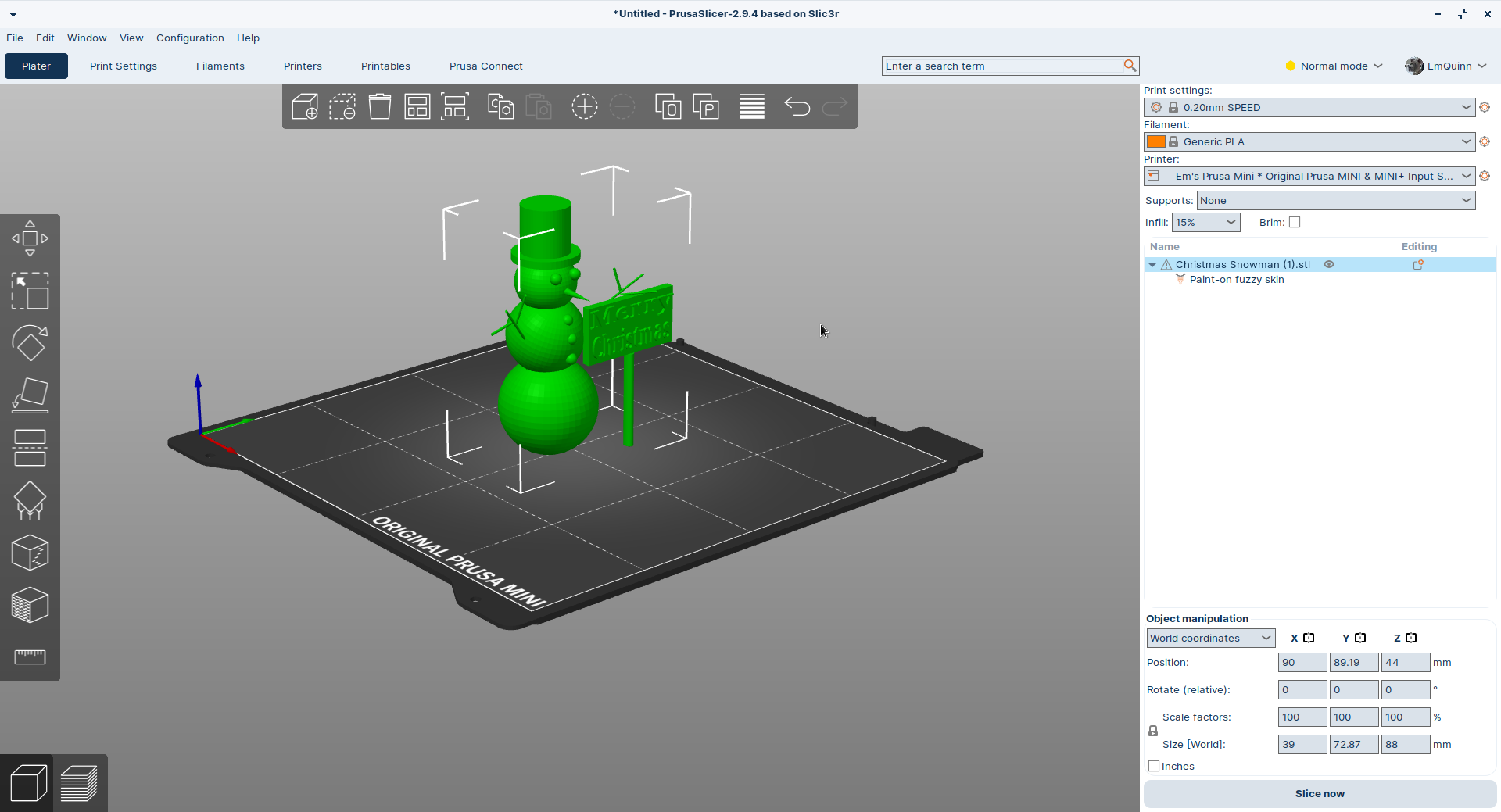
Task: Open the View menu
Action: click(x=131, y=38)
